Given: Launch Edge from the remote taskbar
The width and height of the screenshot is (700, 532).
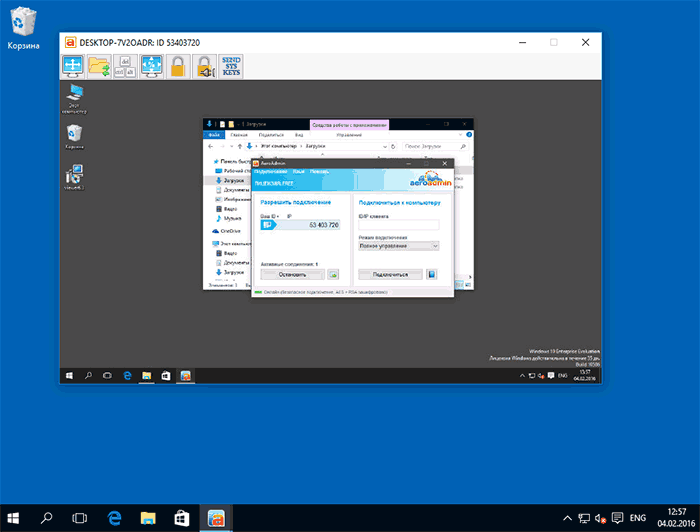Looking at the screenshot, I should 127,376.
